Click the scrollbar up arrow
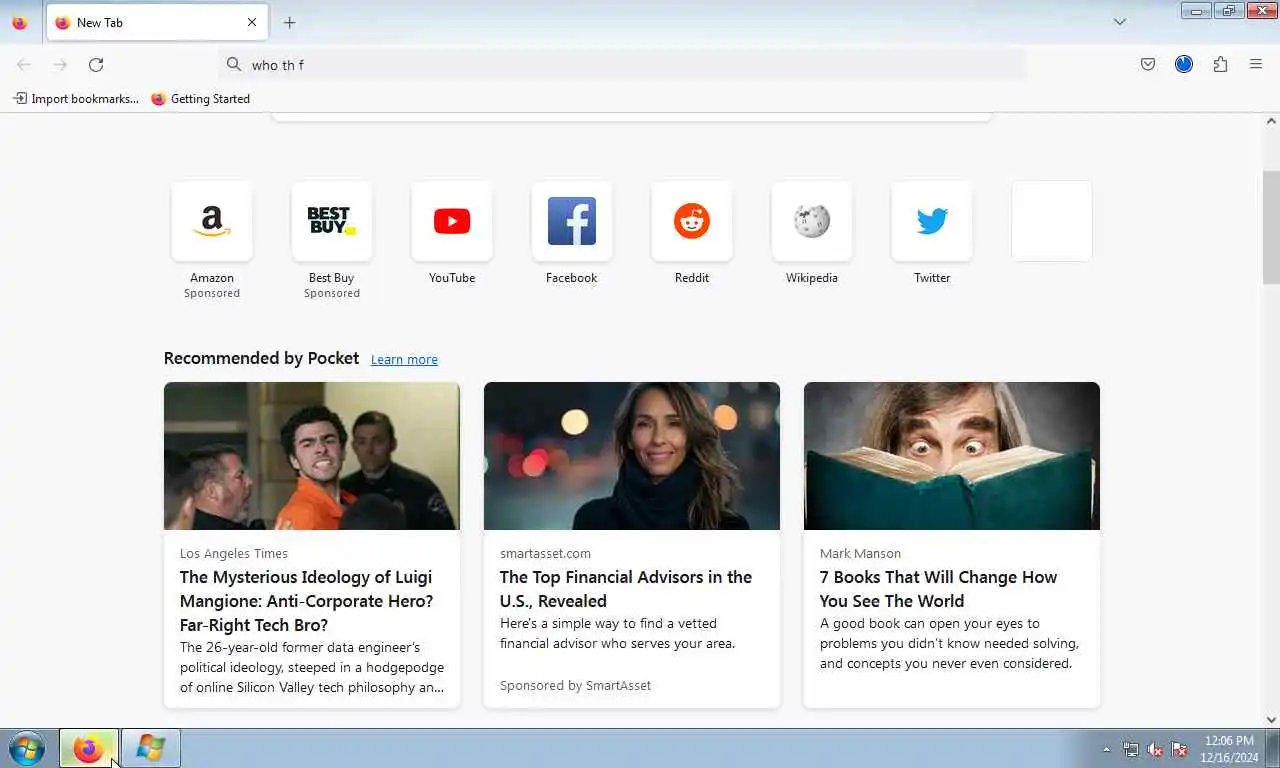 point(1271,120)
